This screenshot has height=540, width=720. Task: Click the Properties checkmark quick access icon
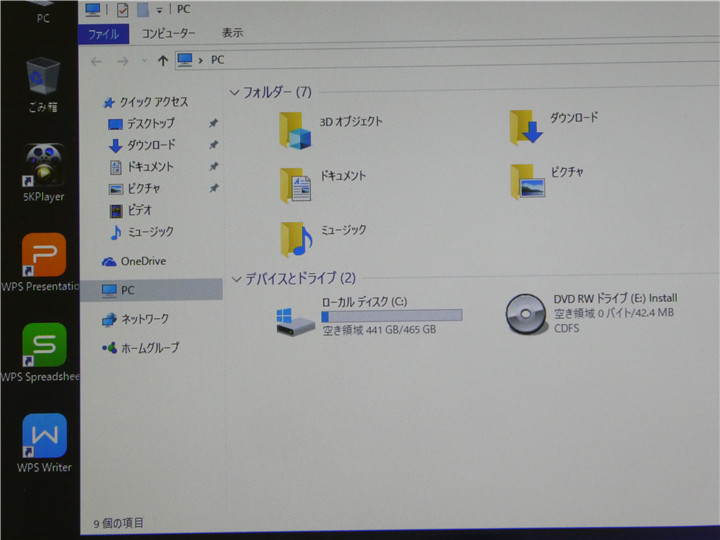pos(122,10)
